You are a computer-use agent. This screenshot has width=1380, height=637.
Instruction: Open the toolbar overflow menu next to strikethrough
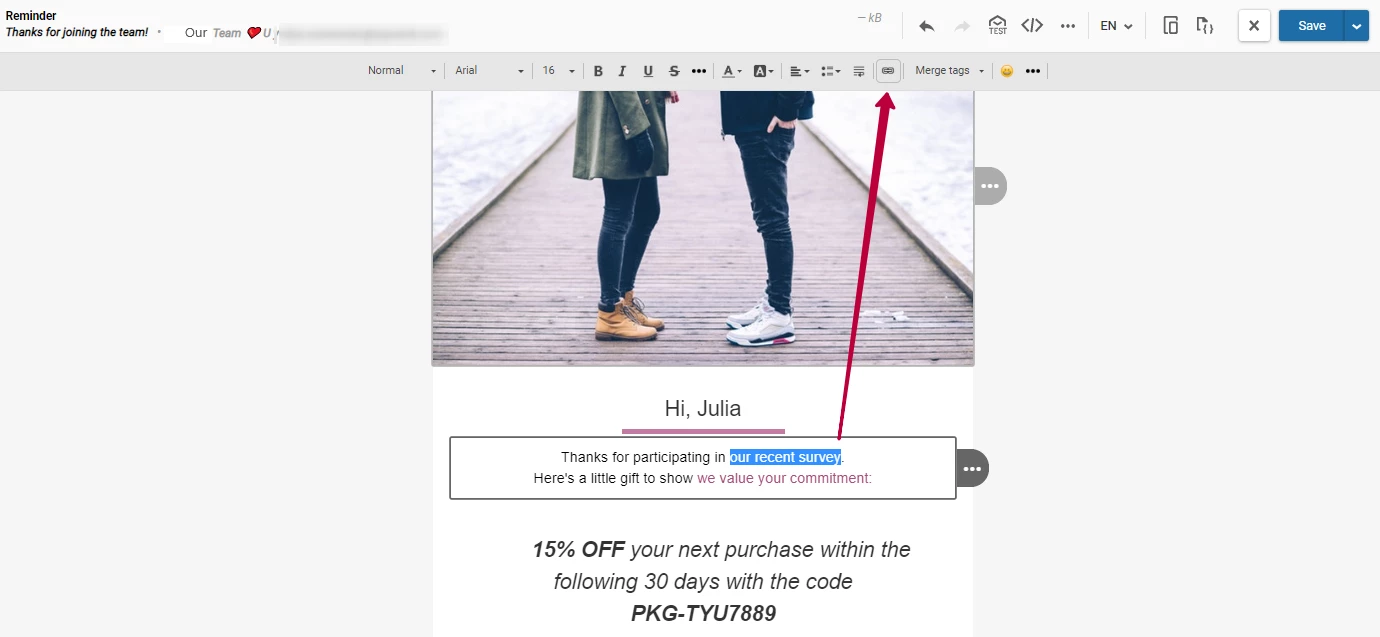pos(699,70)
